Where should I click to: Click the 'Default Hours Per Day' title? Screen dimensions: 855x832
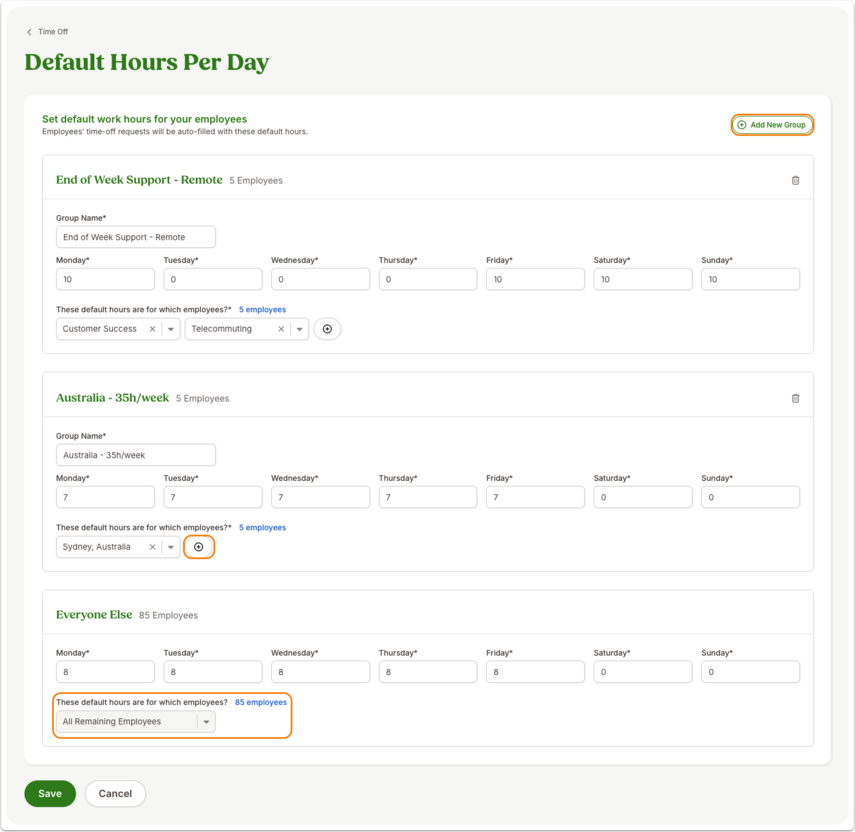[147, 62]
